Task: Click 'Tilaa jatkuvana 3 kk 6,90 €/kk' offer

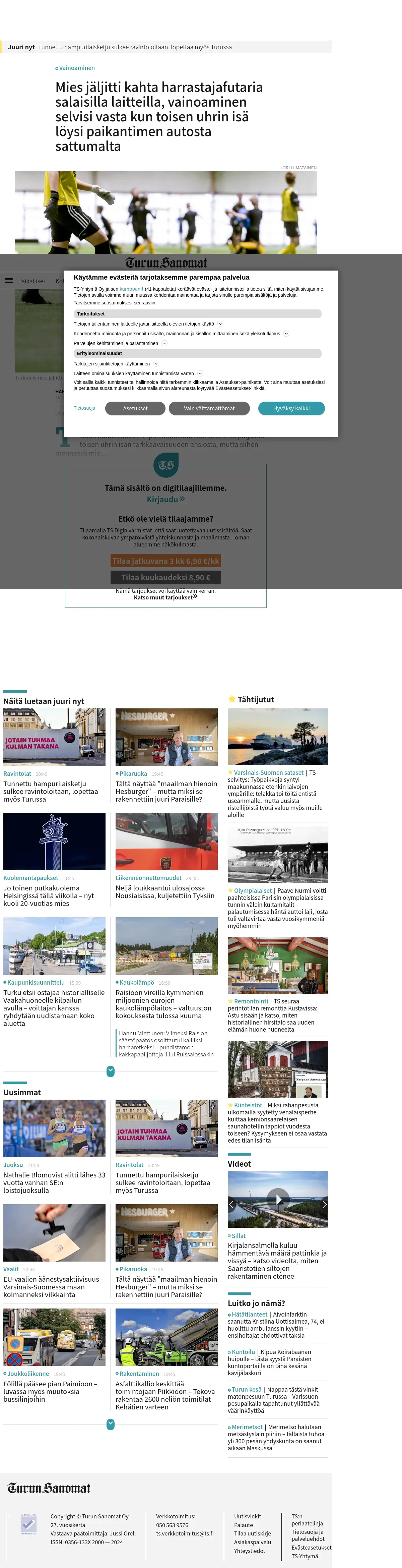Action: click(x=165, y=561)
